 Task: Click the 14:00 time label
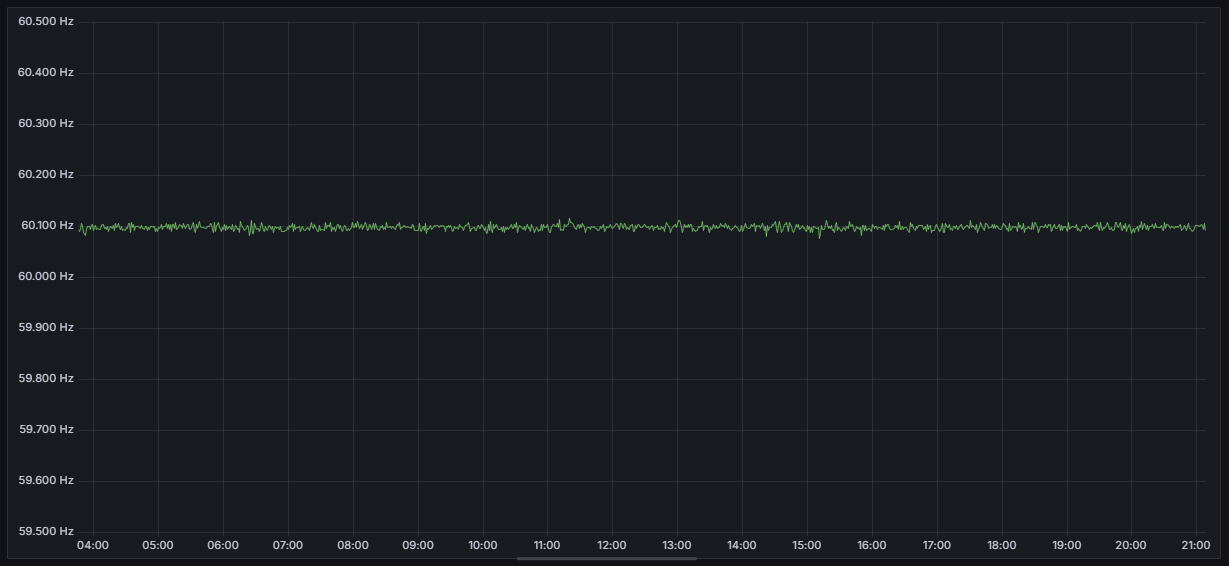coord(742,545)
